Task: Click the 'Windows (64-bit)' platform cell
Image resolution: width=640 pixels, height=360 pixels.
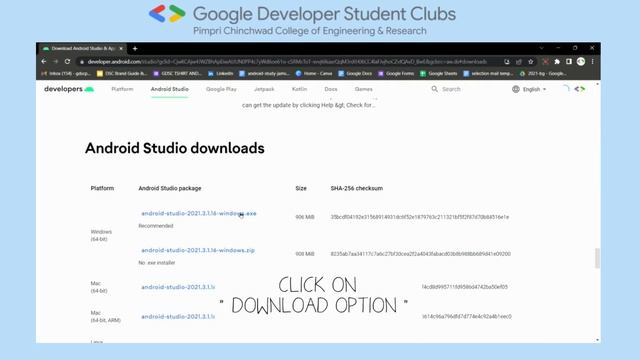Action: pos(101,235)
